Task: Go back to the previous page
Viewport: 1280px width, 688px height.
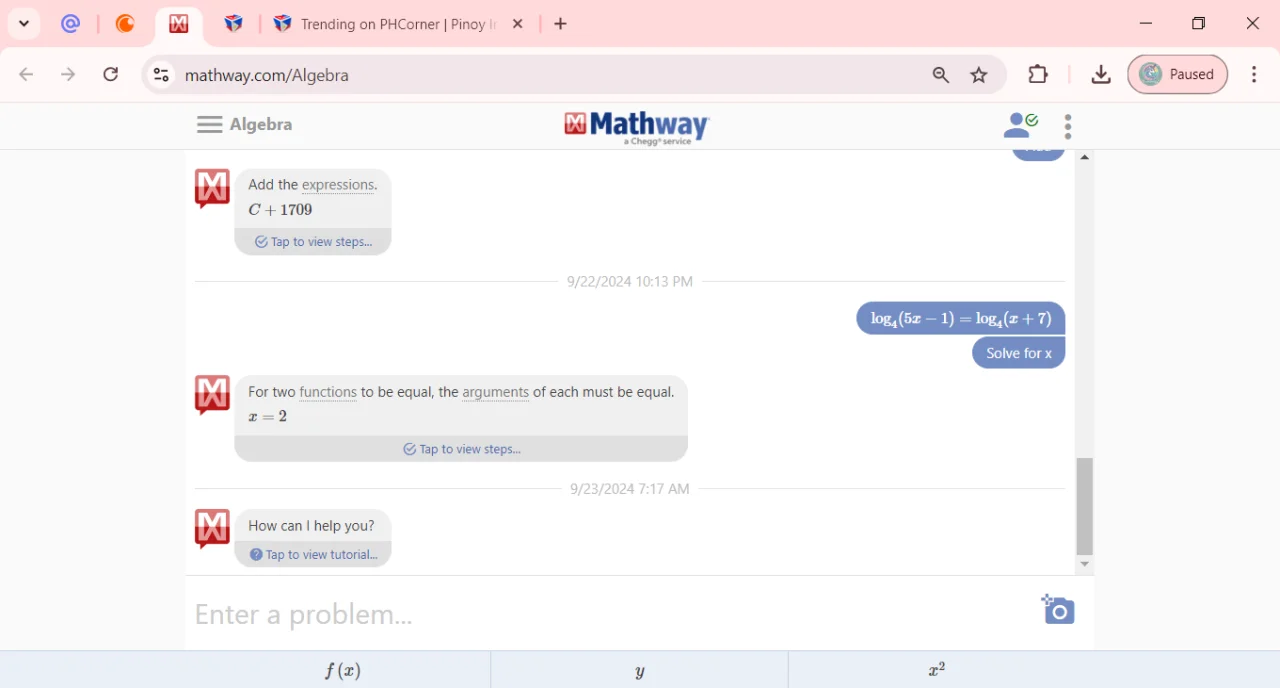Action: tap(27, 74)
